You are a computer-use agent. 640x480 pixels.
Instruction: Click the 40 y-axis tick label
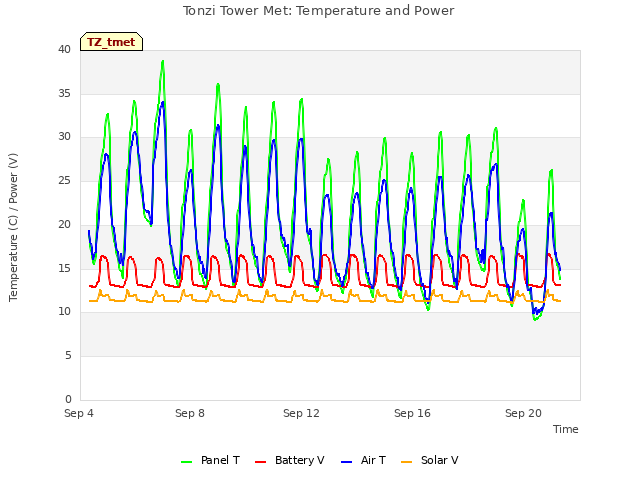[x=64, y=50]
